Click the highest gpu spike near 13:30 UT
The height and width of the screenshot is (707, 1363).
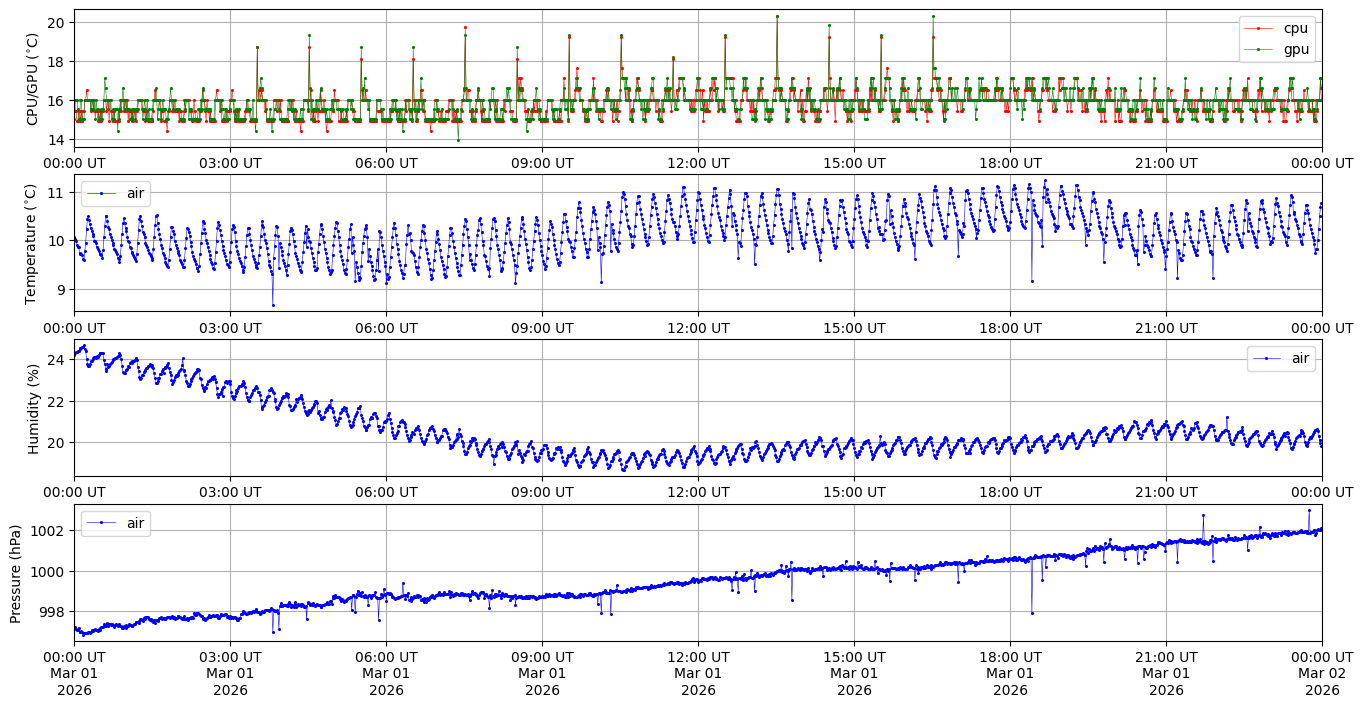click(777, 16)
